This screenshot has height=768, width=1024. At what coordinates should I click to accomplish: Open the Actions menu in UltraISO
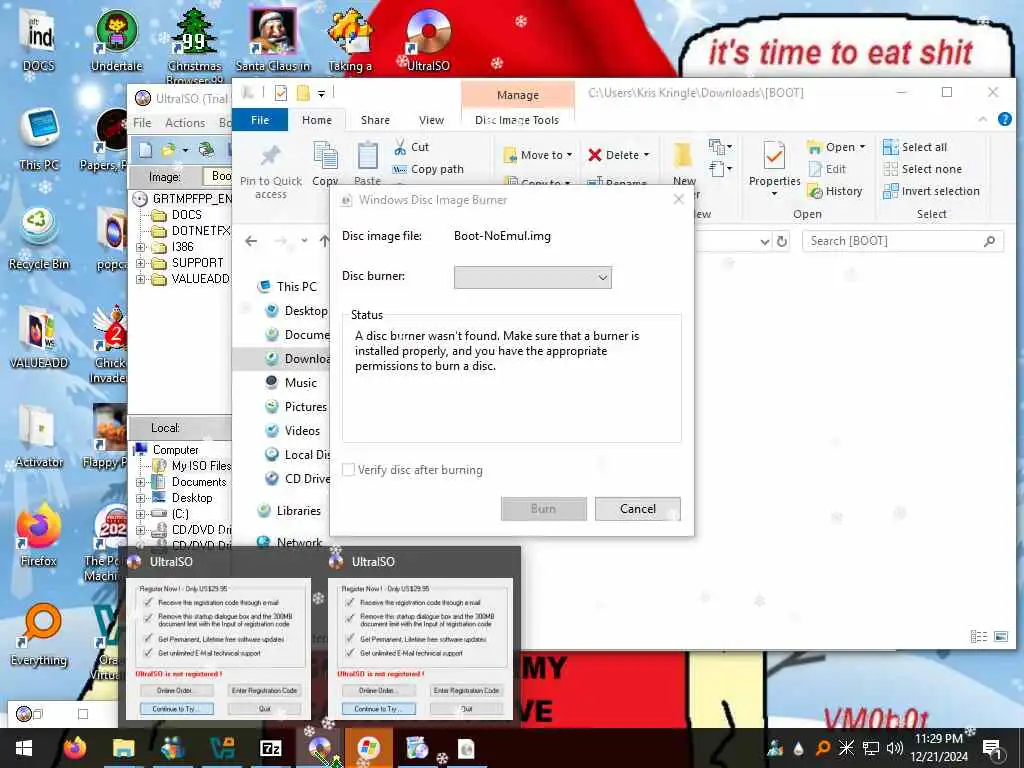point(185,123)
